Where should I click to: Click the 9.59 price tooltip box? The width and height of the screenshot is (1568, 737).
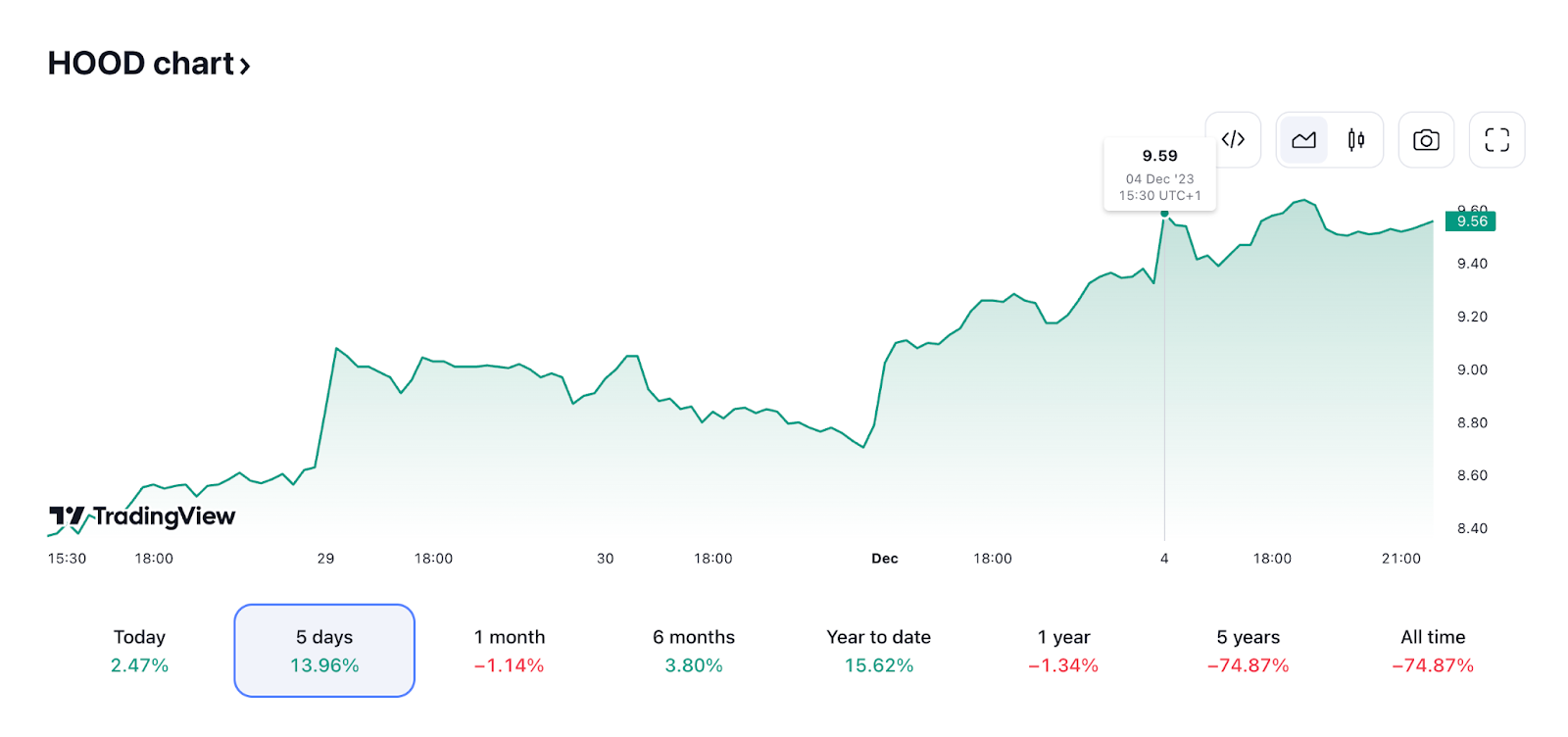(x=1160, y=173)
